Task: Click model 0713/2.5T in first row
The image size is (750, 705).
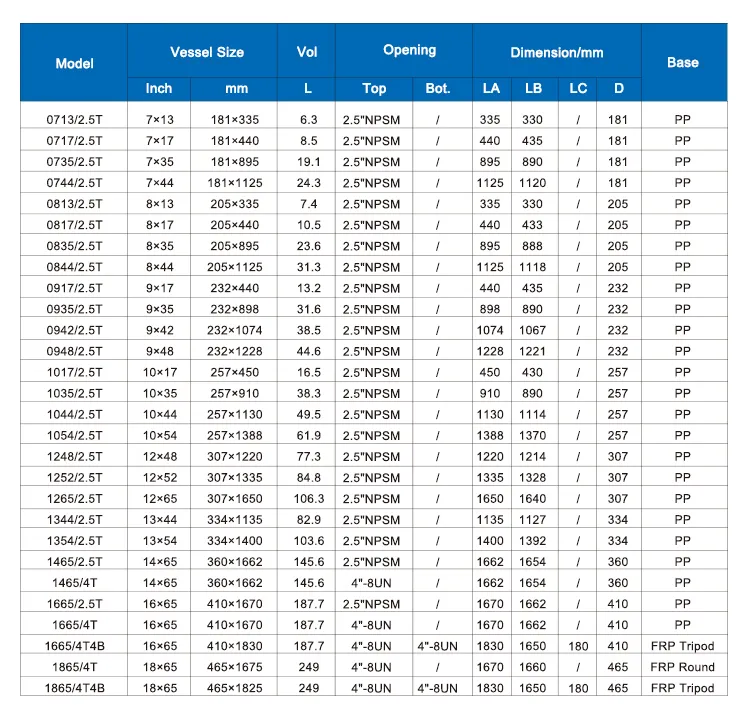Action: click(x=75, y=120)
